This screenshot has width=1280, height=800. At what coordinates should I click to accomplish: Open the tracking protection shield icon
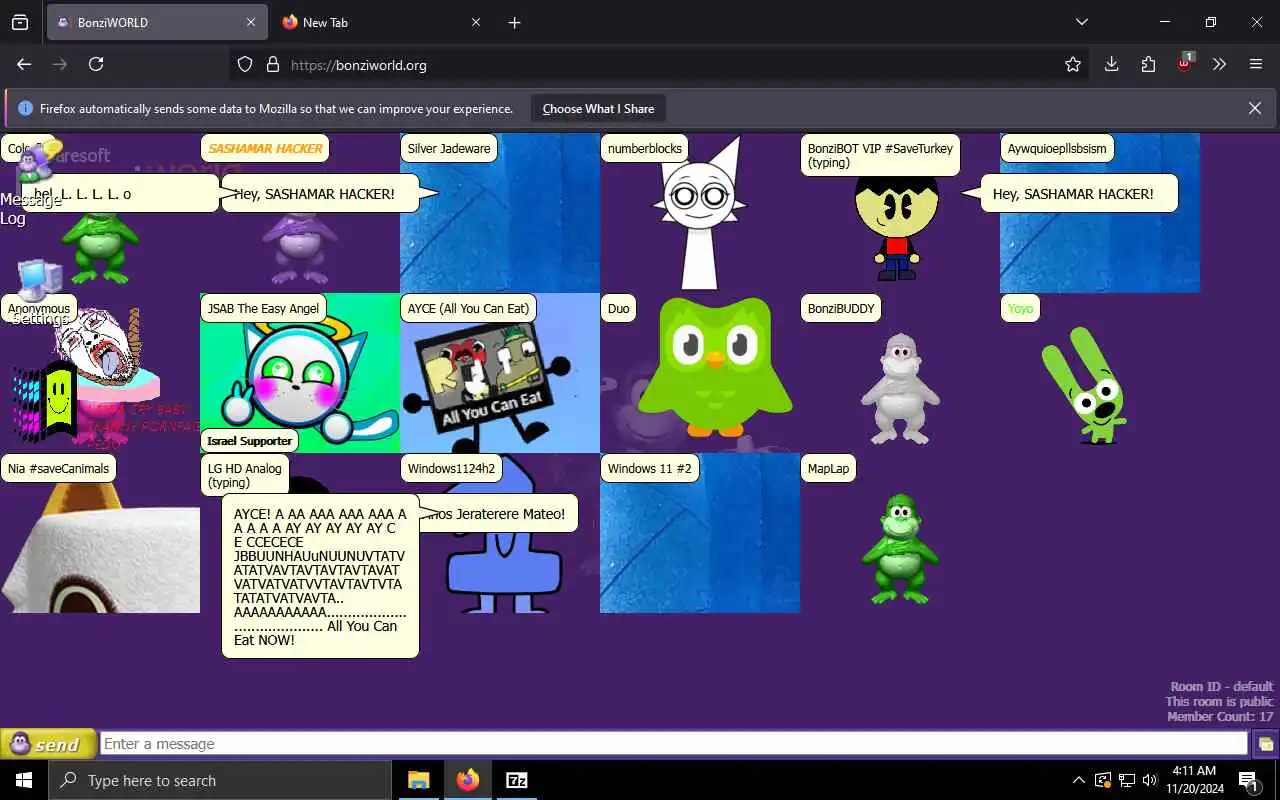tap(245, 64)
